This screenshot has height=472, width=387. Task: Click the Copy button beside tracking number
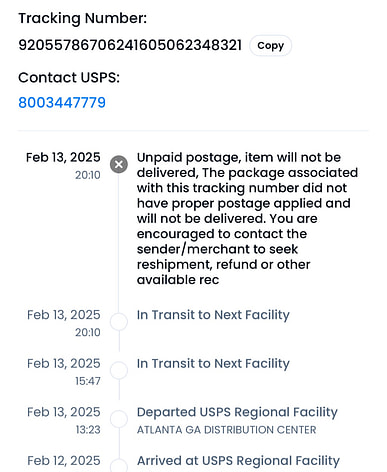[270, 46]
